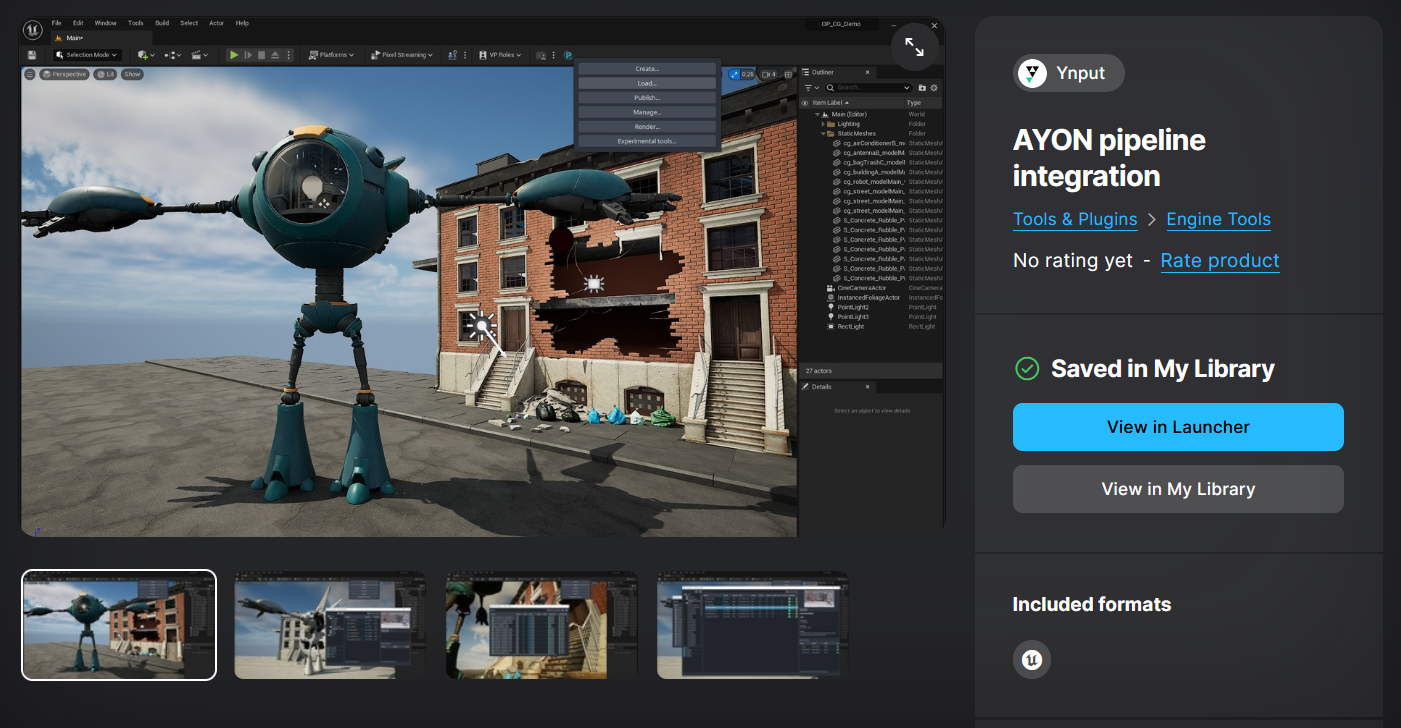Expand the Lighting folder in the Outliner
Viewport: 1401px width, 728px height.
tap(822, 124)
